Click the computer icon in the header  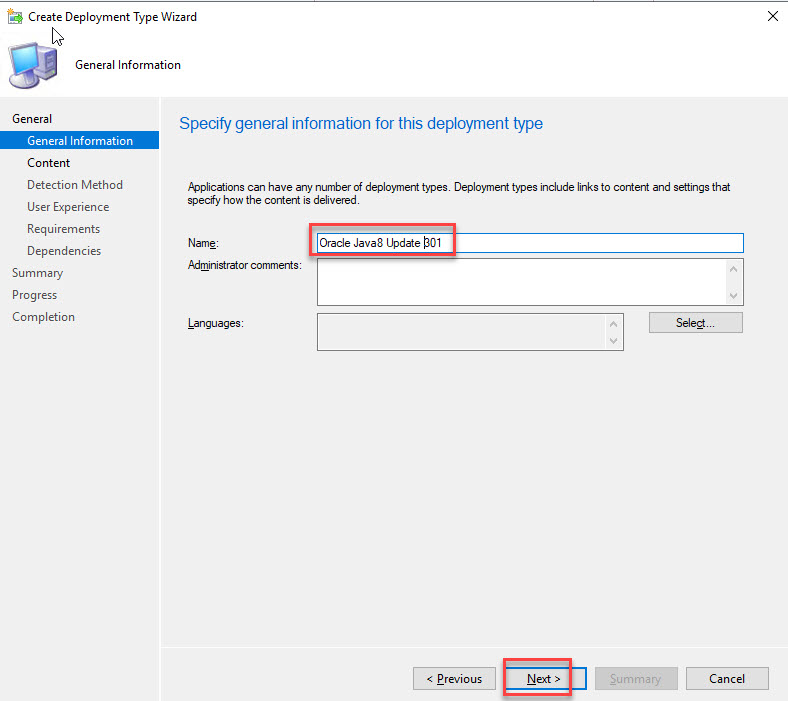pos(32,65)
